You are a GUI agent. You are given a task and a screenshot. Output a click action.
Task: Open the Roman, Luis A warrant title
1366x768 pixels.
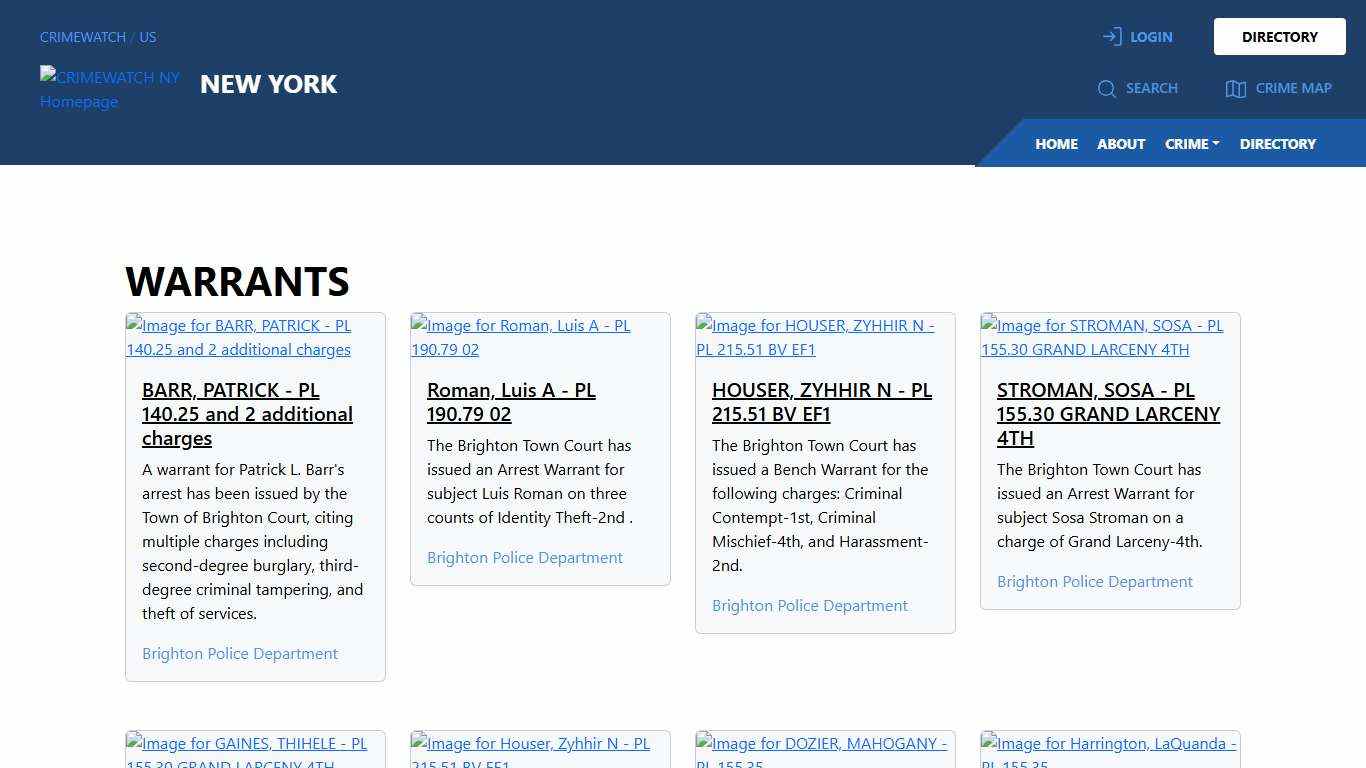click(x=511, y=402)
